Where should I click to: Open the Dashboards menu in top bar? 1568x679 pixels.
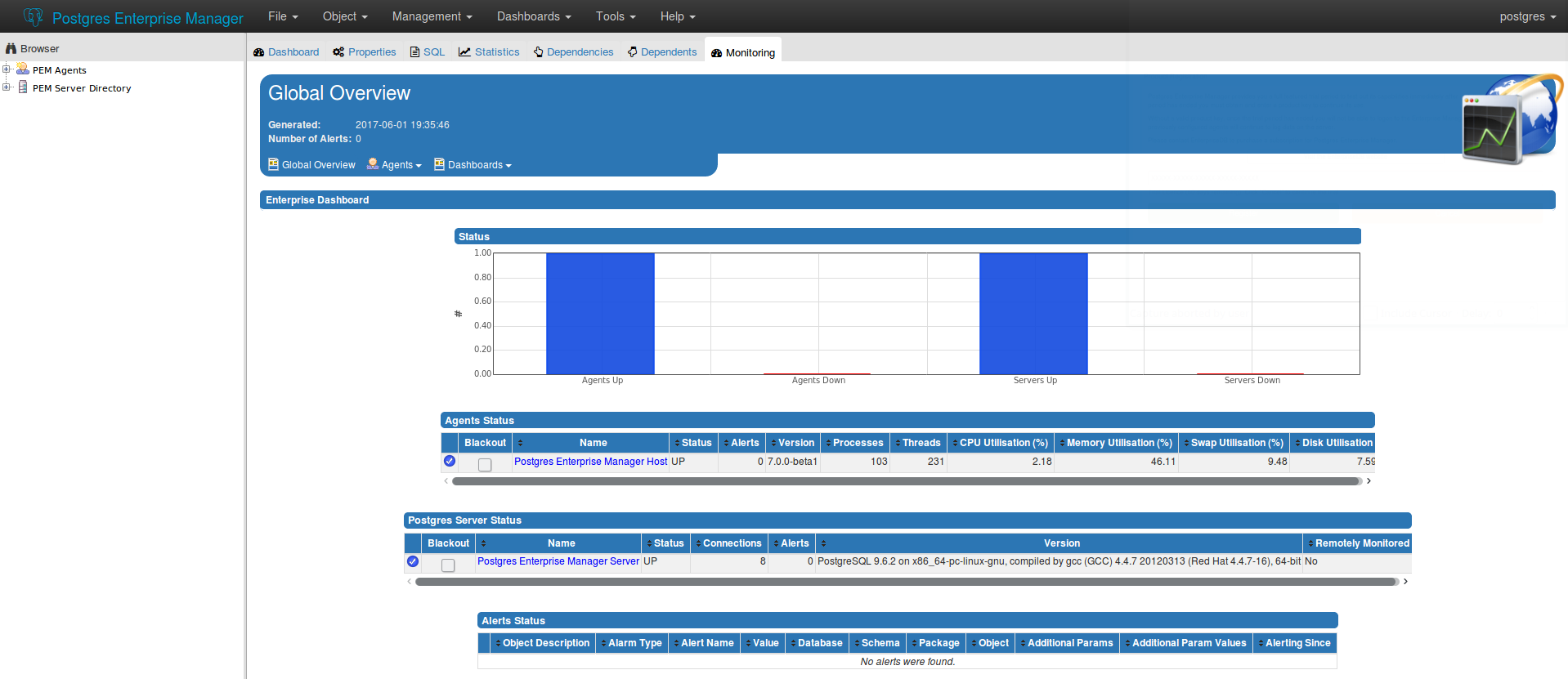tap(534, 16)
